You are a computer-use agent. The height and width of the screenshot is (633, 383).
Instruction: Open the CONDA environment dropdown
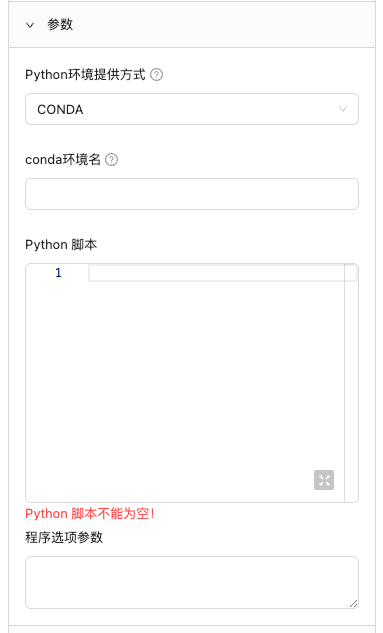coord(192,109)
